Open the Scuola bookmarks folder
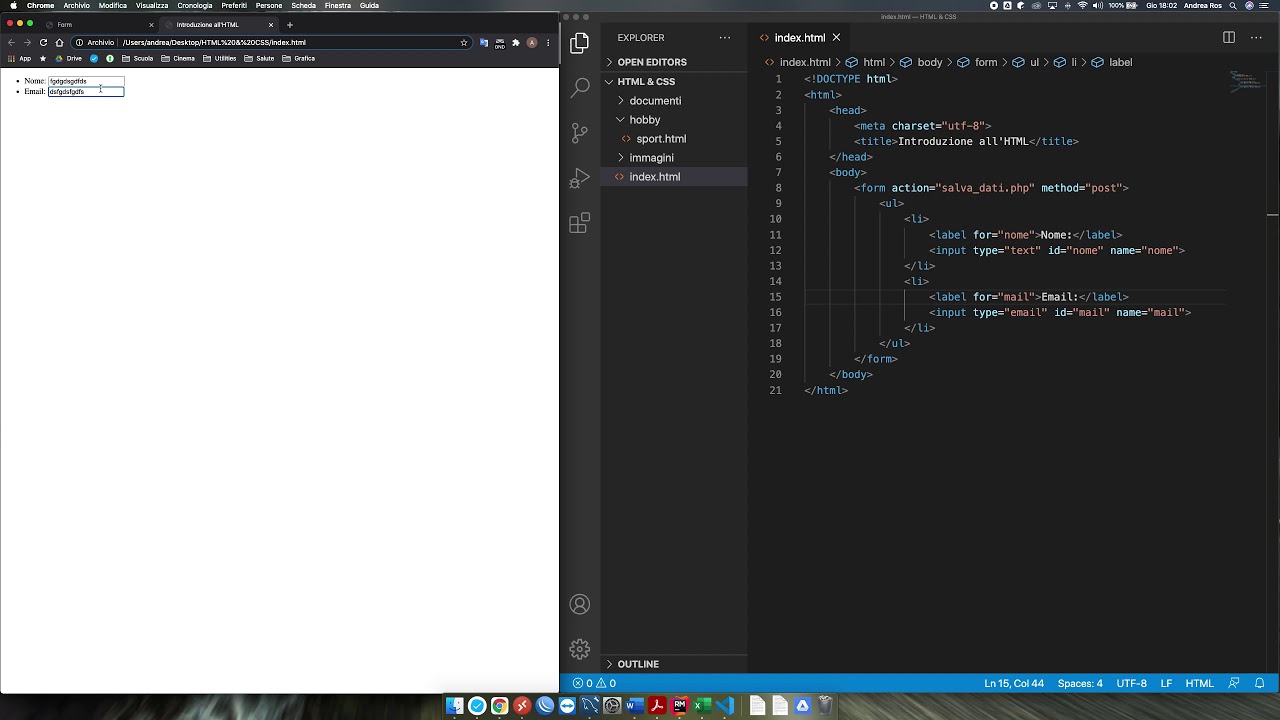 tap(138, 58)
